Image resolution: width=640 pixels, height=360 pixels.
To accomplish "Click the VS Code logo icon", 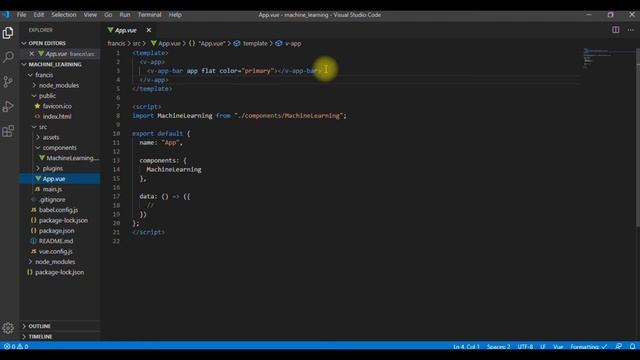I will coord(6,15).
